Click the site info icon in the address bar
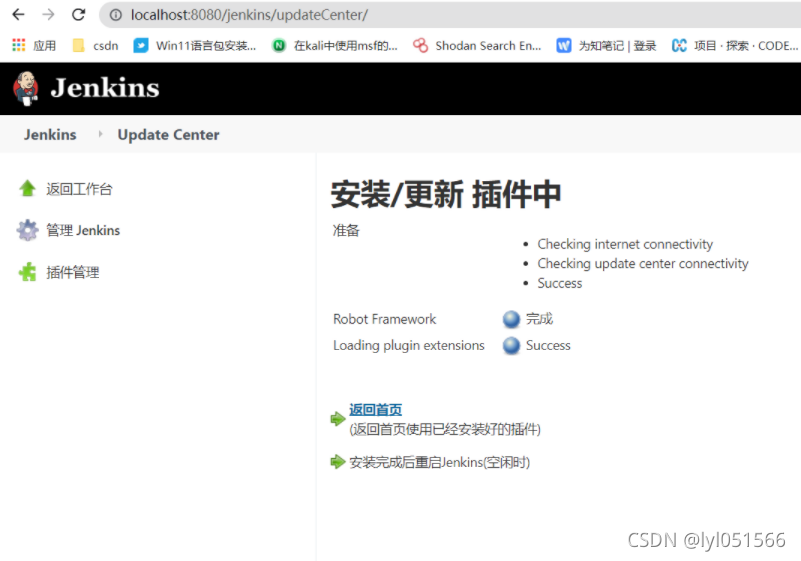Screen dimensions: 801x561 (x=116, y=15)
